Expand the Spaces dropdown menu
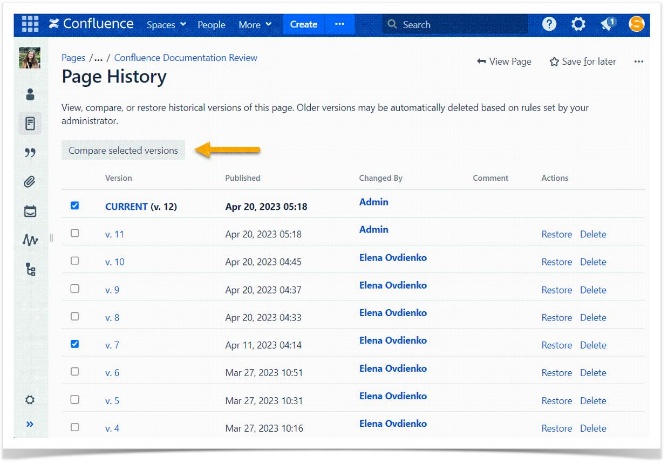The height and width of the screenshot is (464, 668). point(166,25)
